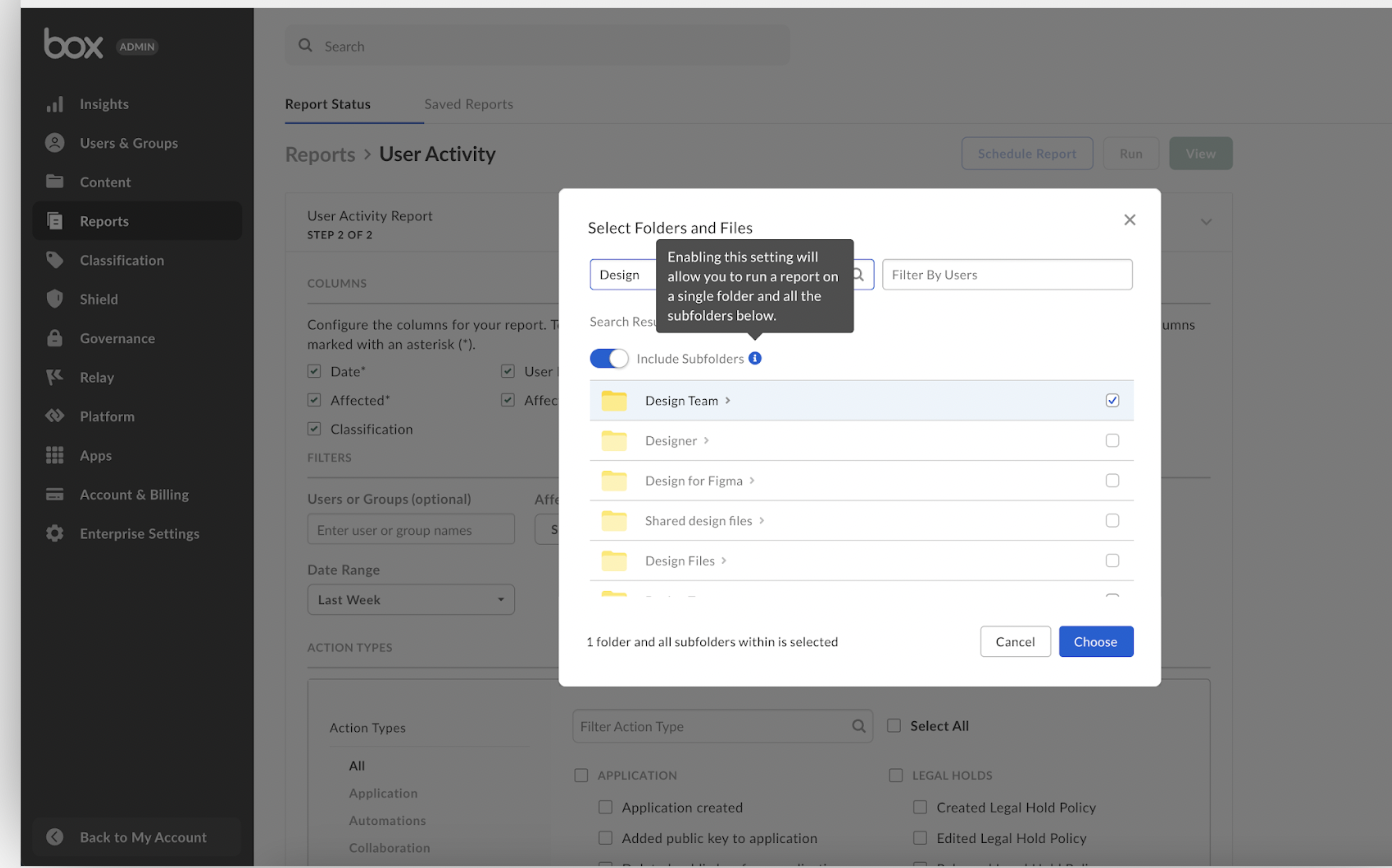The width and height of the screenshot is (1392, 868).
Task: Disable the Include Subfolders toggle
Action: [609, 358]
